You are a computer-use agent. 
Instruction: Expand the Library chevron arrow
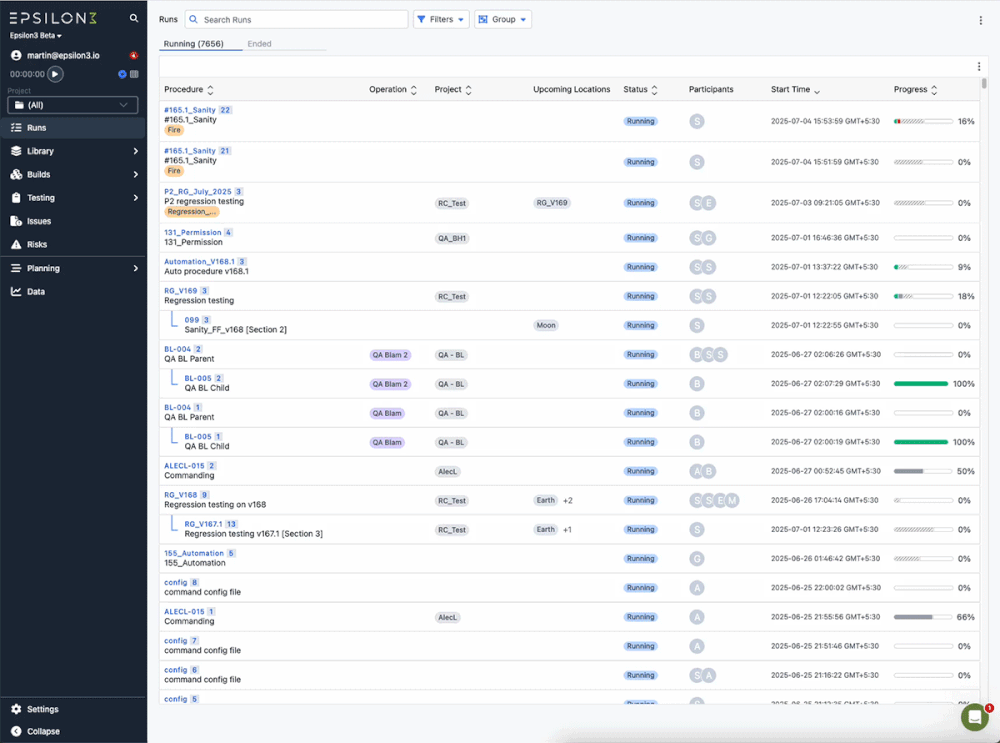pyautogui.click(x=135, y=151)
